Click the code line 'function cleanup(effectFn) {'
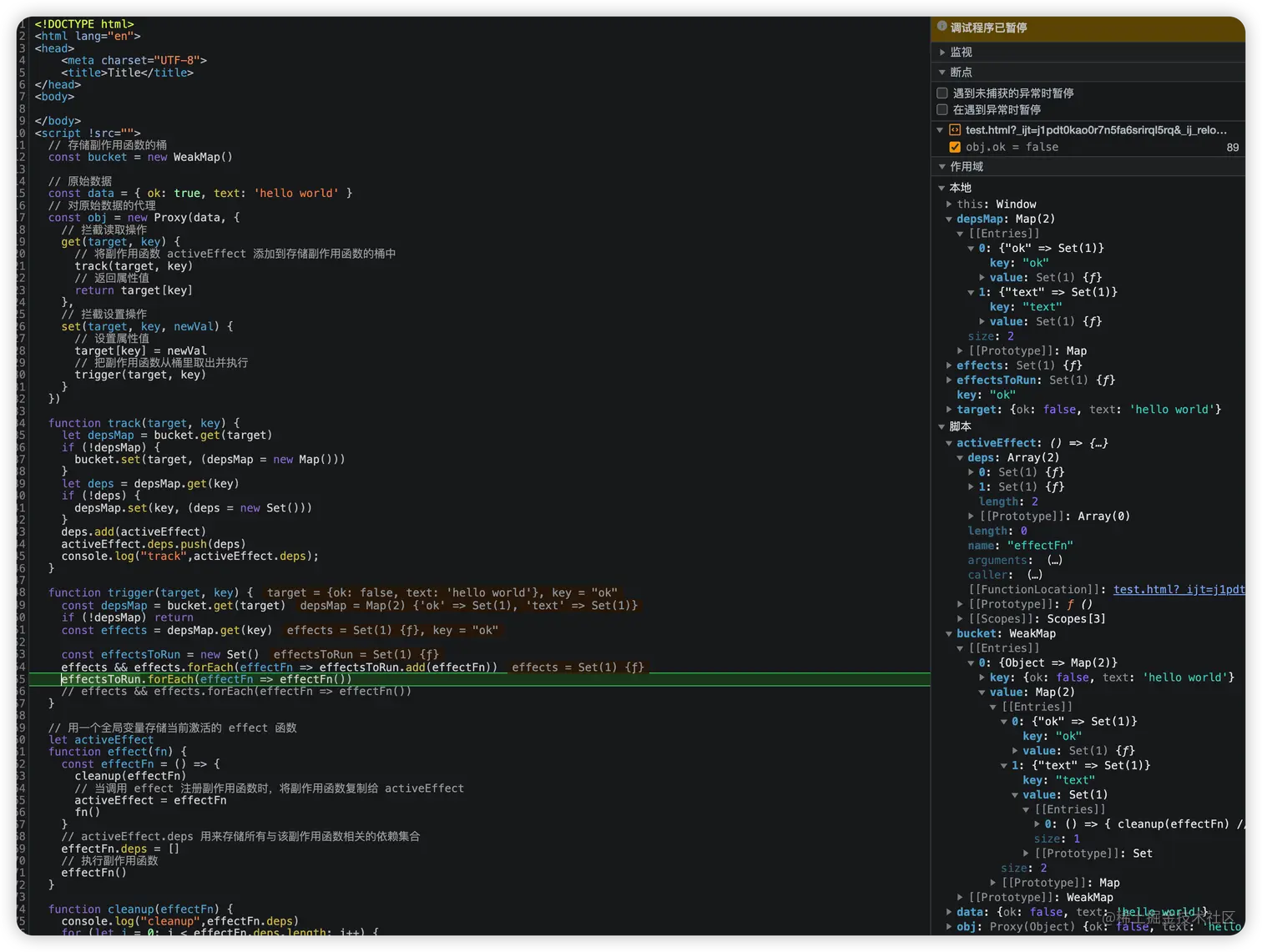 pos(140,909)
